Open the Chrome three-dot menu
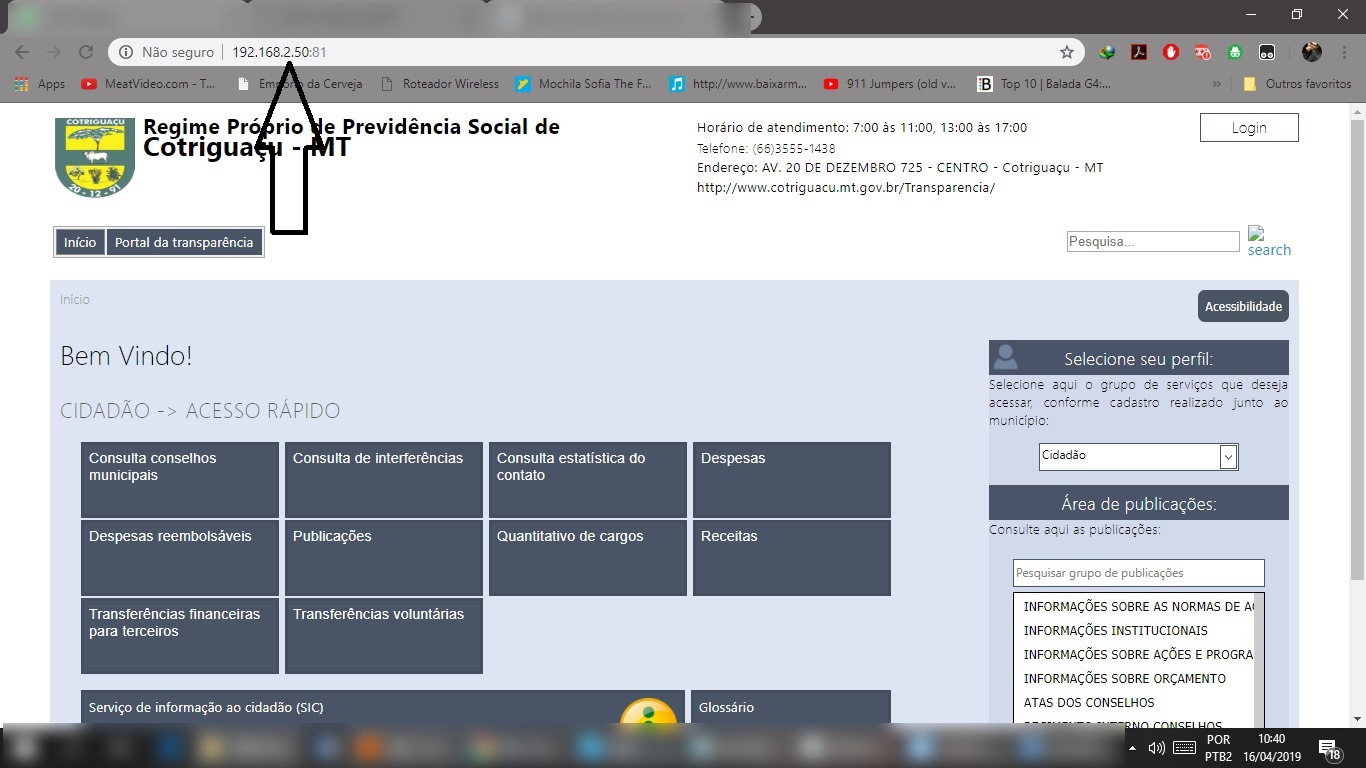The height and width of the screenshot is (768, 1366). pos(1343,52)
